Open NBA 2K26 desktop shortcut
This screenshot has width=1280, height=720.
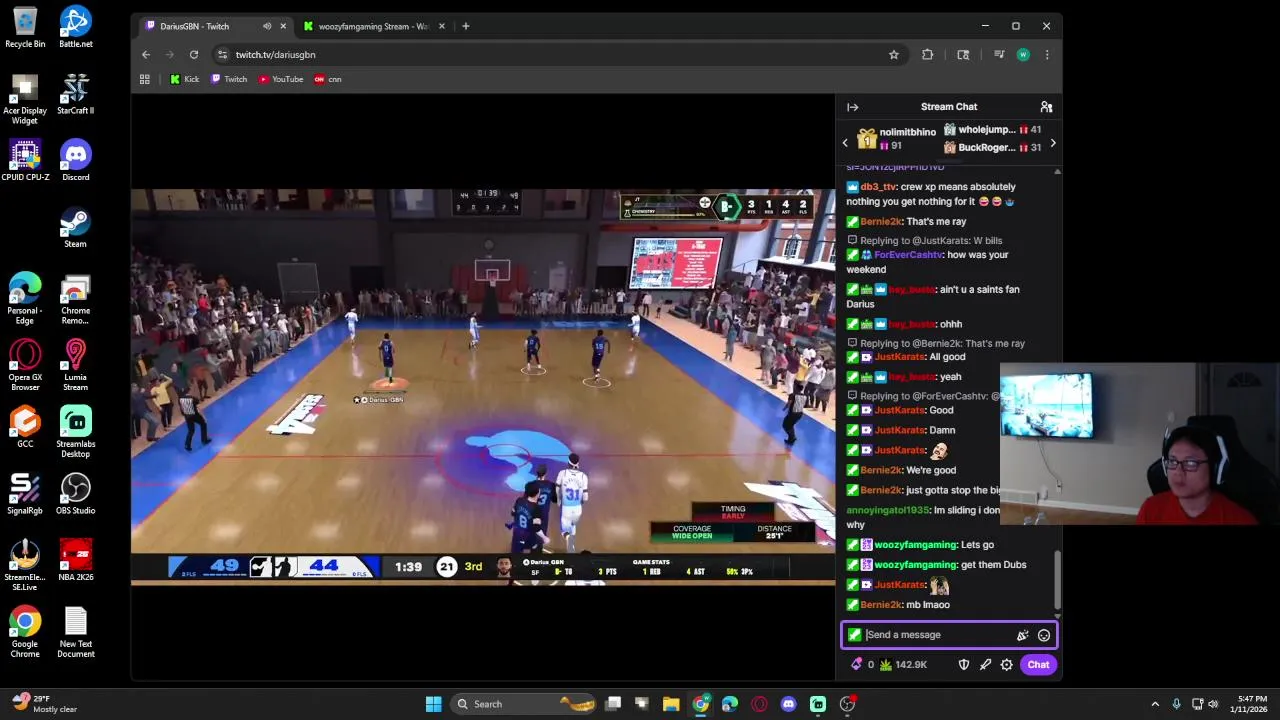75,560
